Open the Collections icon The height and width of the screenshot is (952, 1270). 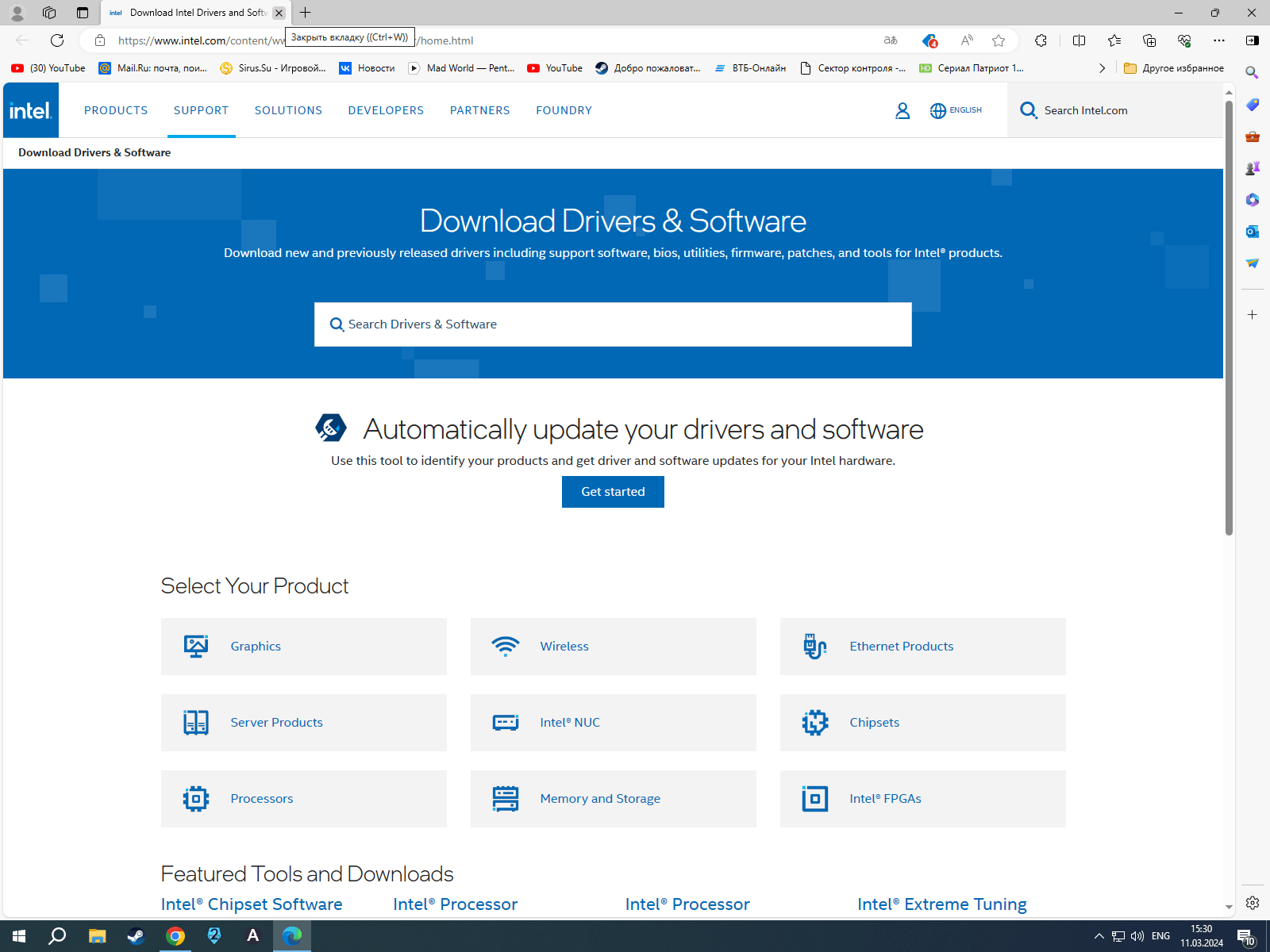point(1149,40)
